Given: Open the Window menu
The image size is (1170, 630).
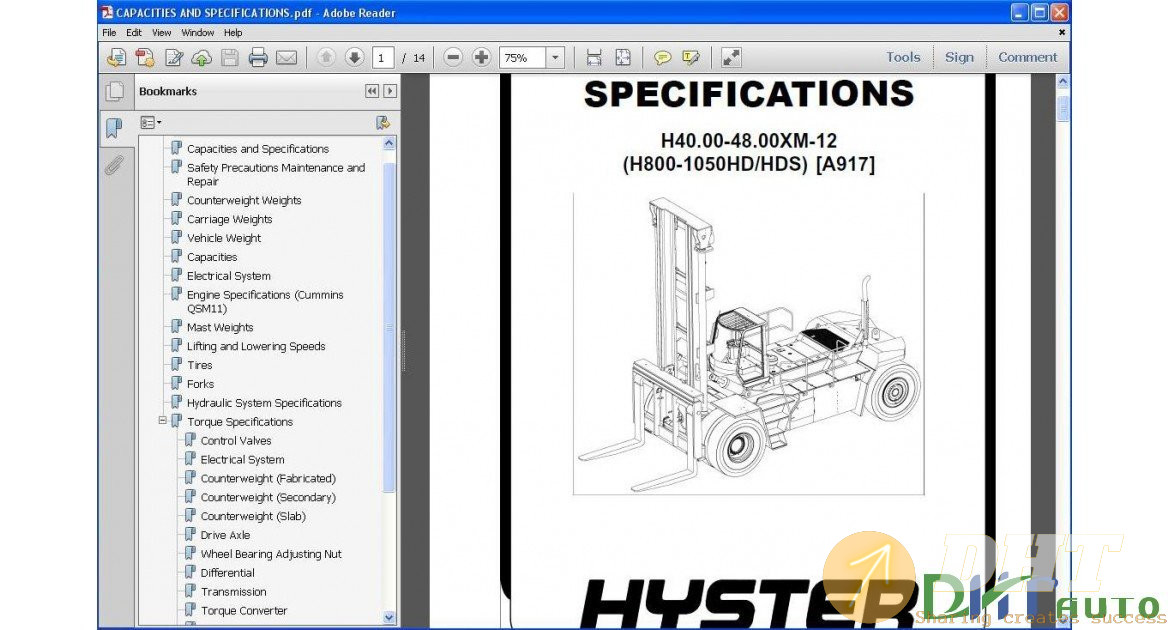Looking at the screenshot, I should (198, 33).
